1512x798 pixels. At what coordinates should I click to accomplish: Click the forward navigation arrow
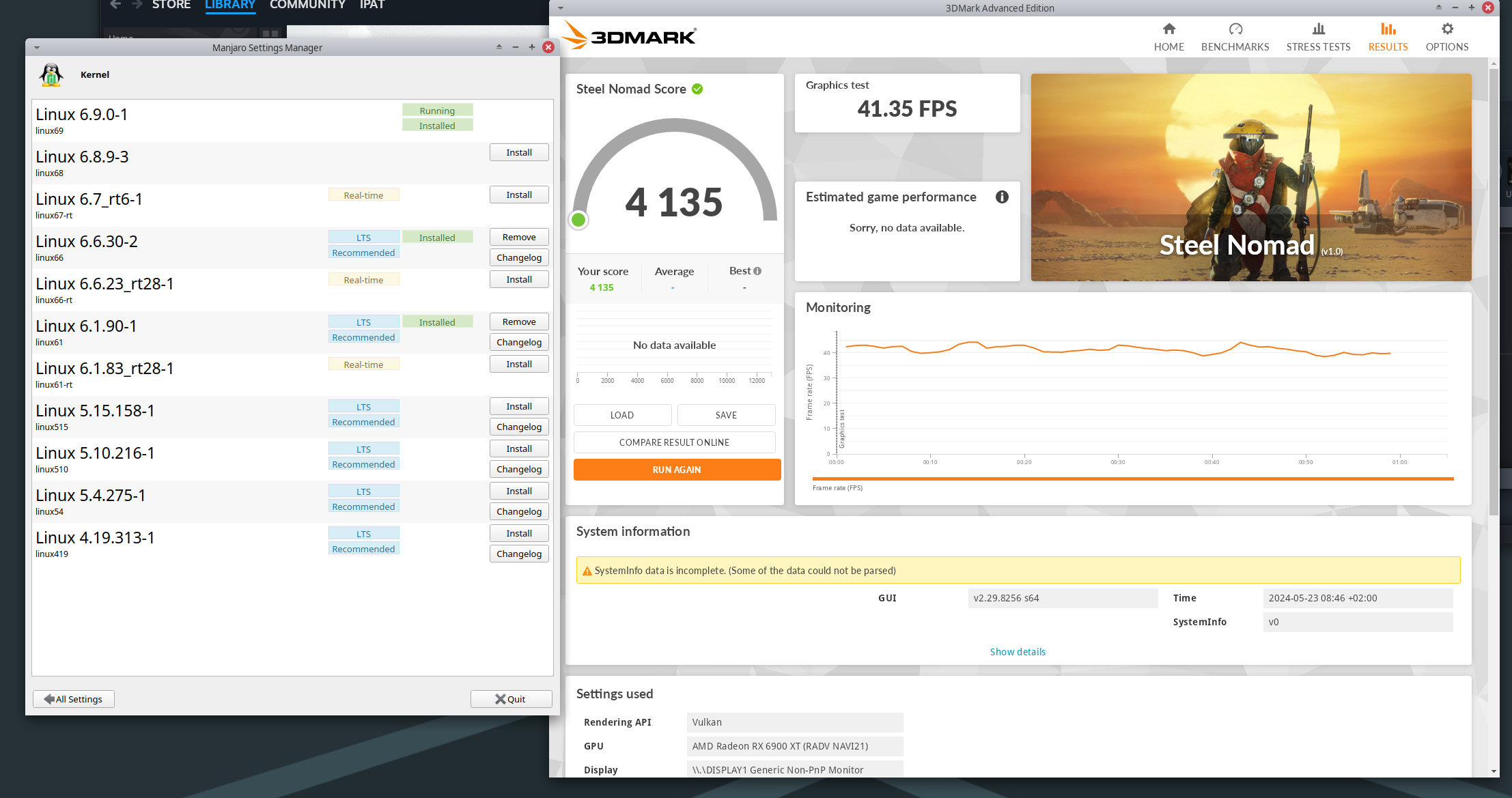click(137, 5)
